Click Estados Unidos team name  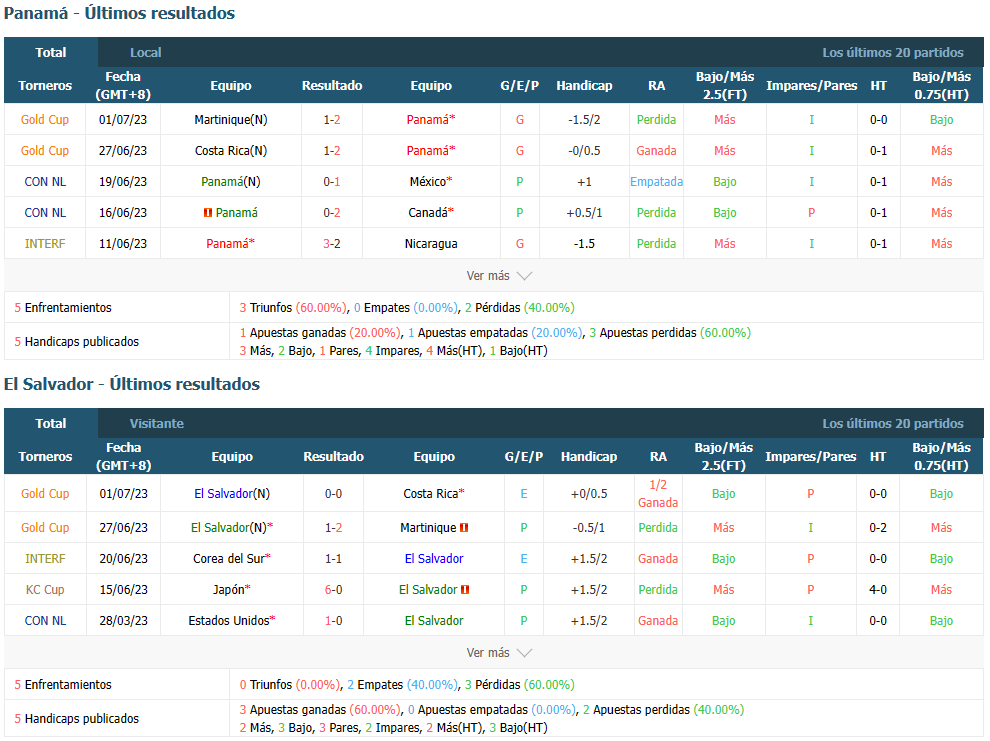pos(229,620)
